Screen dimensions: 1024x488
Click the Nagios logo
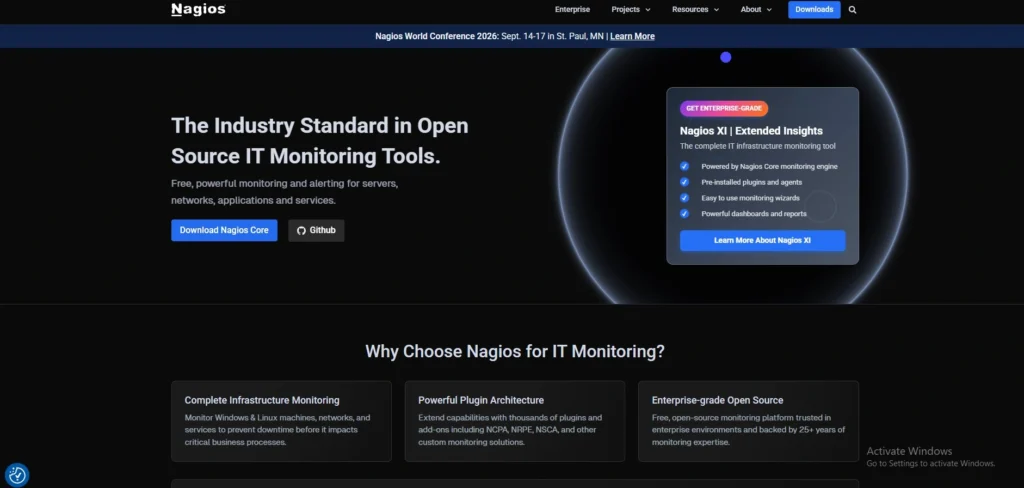tap(198, 9)
